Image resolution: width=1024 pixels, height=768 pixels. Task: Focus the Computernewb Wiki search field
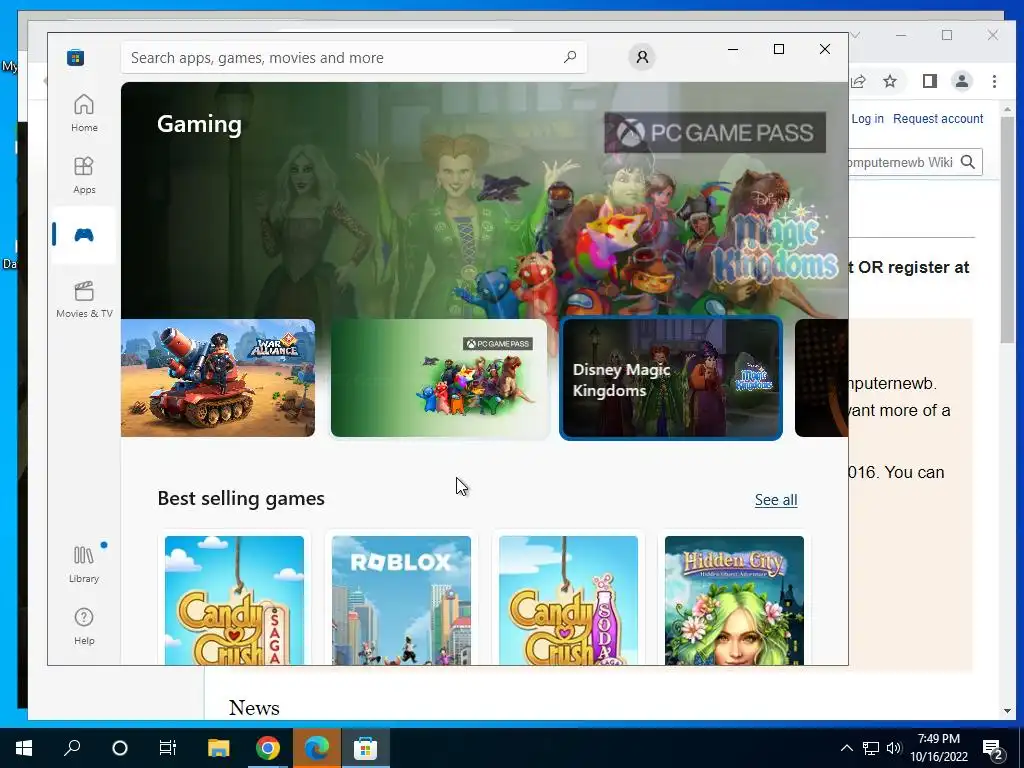point(903,162)
